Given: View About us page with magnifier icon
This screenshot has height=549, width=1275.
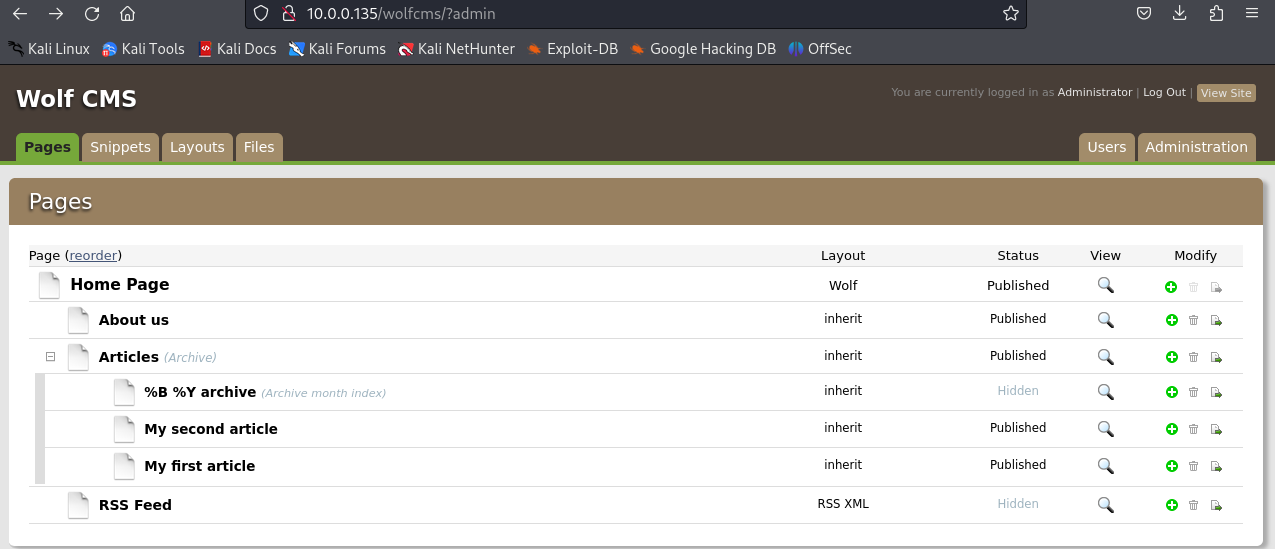Looking at the screenshot, I should tap(1105, 320).
